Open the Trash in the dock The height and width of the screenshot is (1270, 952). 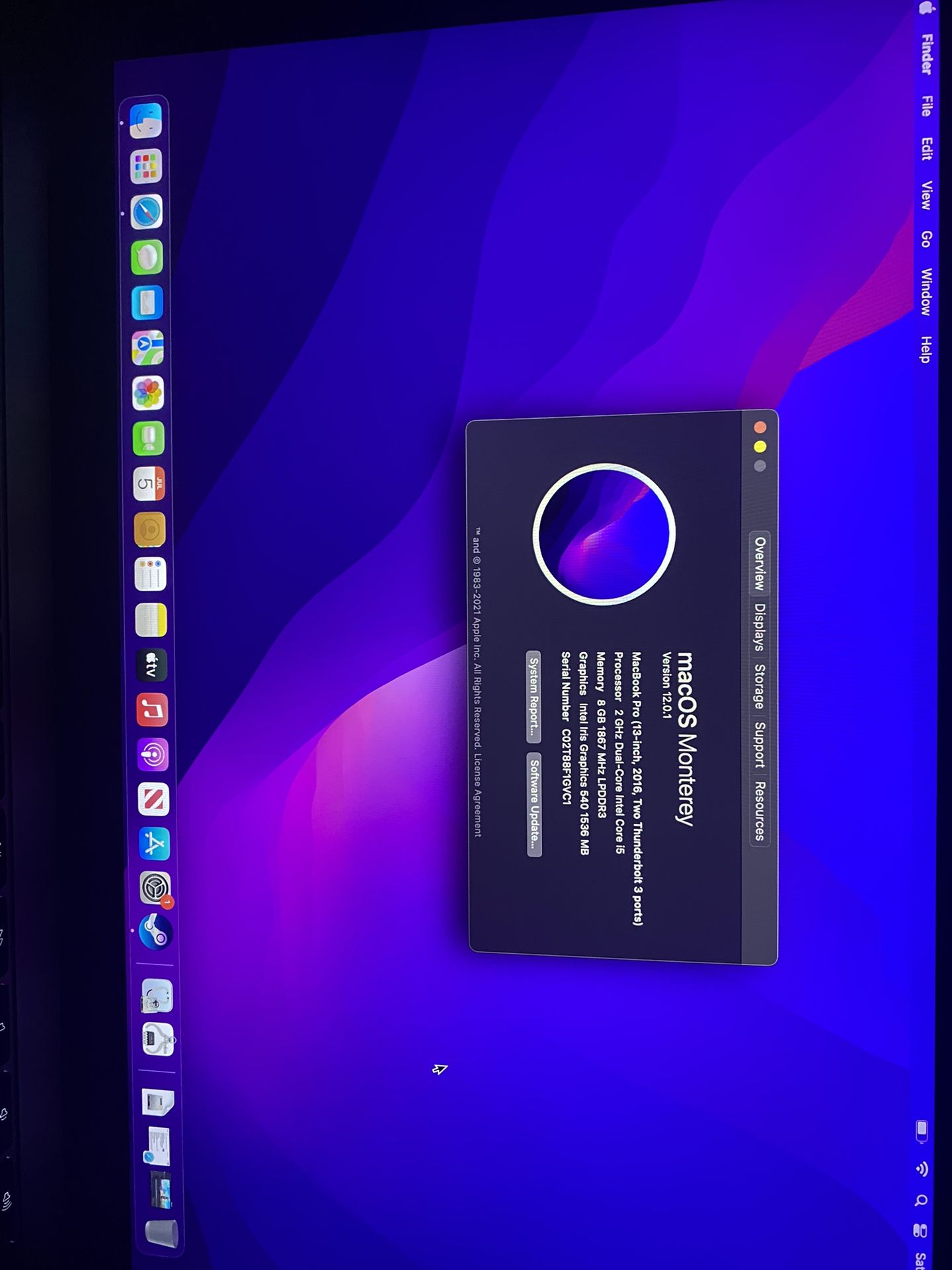click(x=162, y=1234)
